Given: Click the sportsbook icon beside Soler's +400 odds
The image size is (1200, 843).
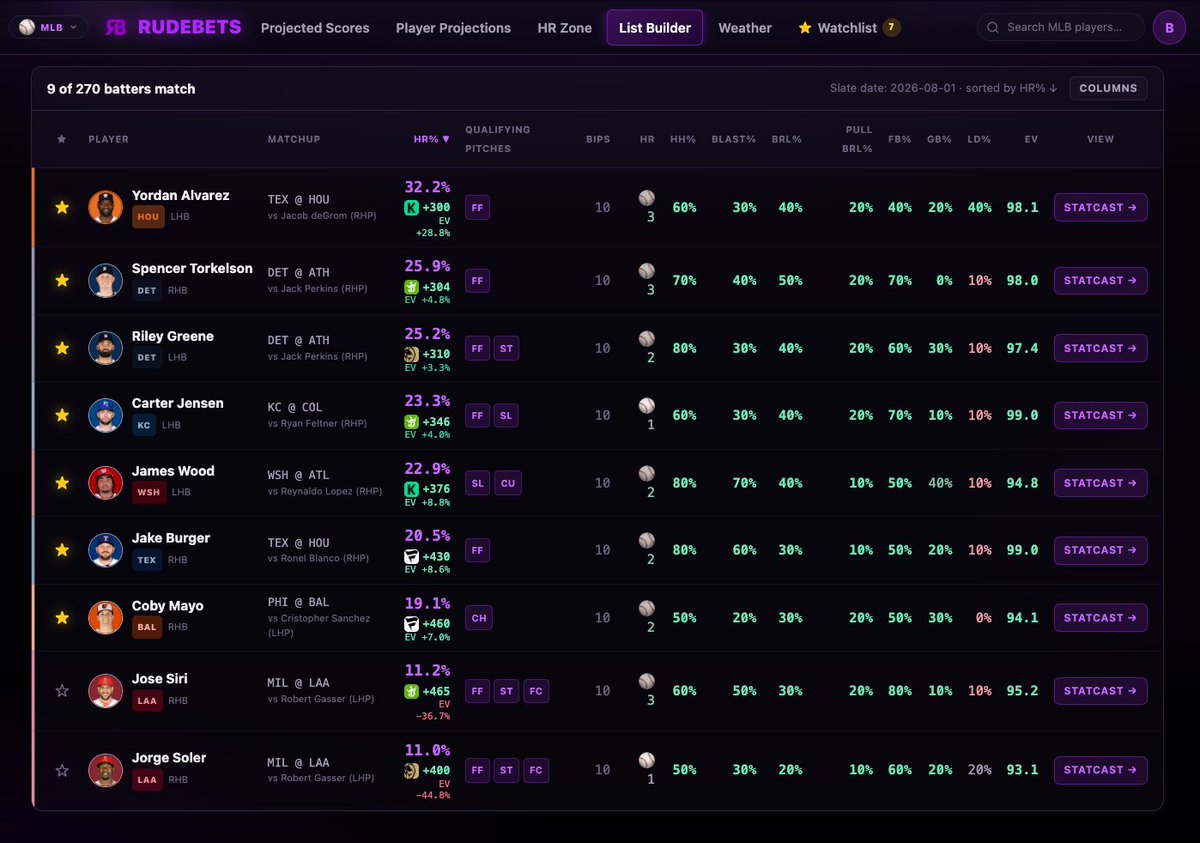Looking at the screenshot, I should point(410,771).
